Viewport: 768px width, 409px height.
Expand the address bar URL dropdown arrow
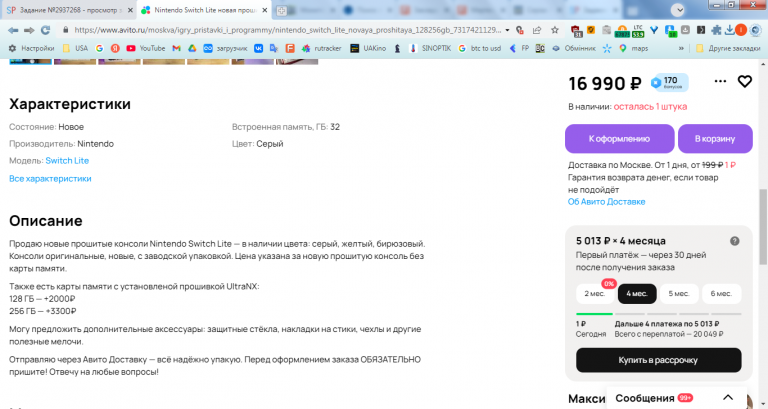(507, 30)
